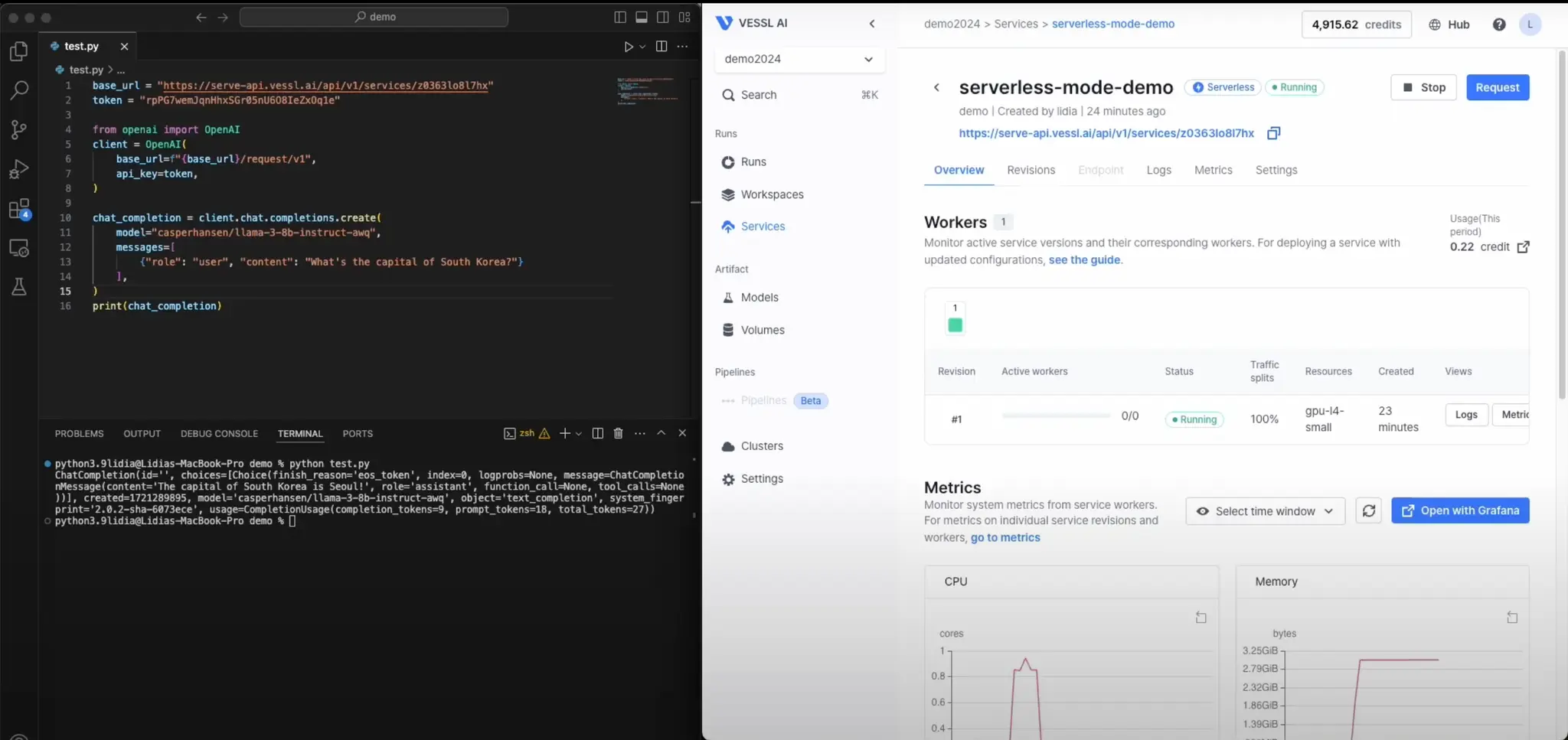Viewport: 1568px width, 740px height.
Task: Switch to the service Settings tab
Action: point(1276,170)
